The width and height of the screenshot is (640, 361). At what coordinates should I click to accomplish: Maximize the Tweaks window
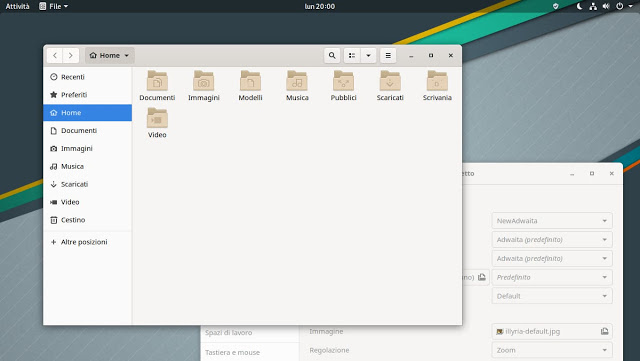tap(592, 174)
